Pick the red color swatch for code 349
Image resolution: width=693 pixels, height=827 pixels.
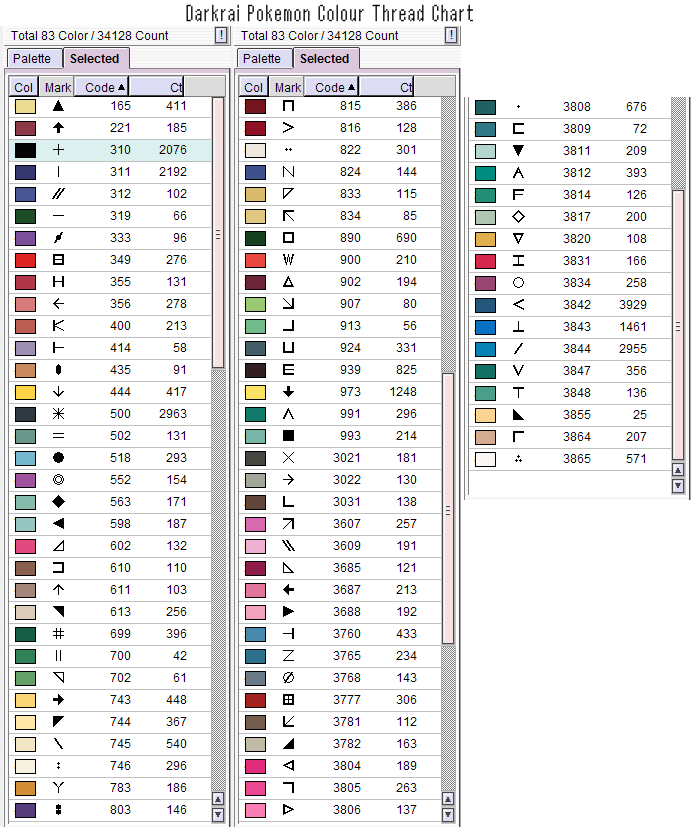(25, 260)
